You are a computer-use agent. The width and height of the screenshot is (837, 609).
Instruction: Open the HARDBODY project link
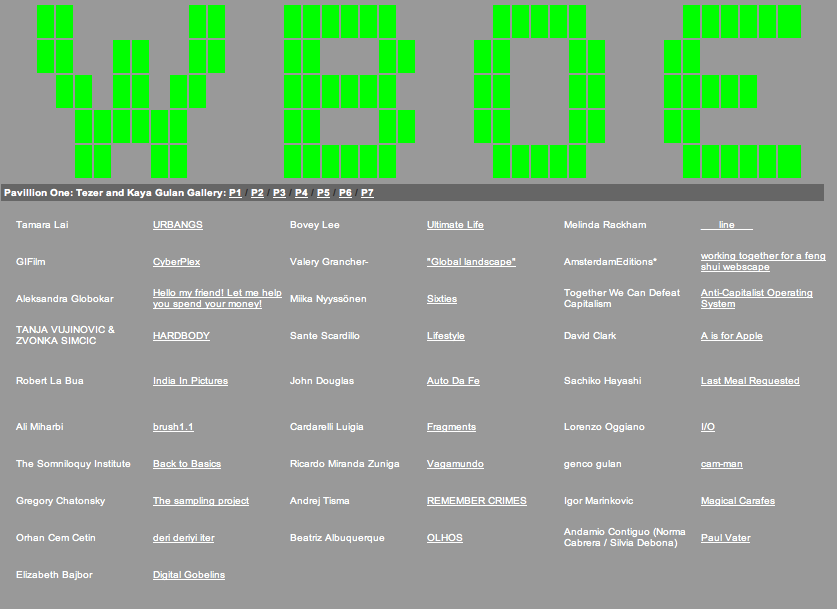[x=181, y=336]
